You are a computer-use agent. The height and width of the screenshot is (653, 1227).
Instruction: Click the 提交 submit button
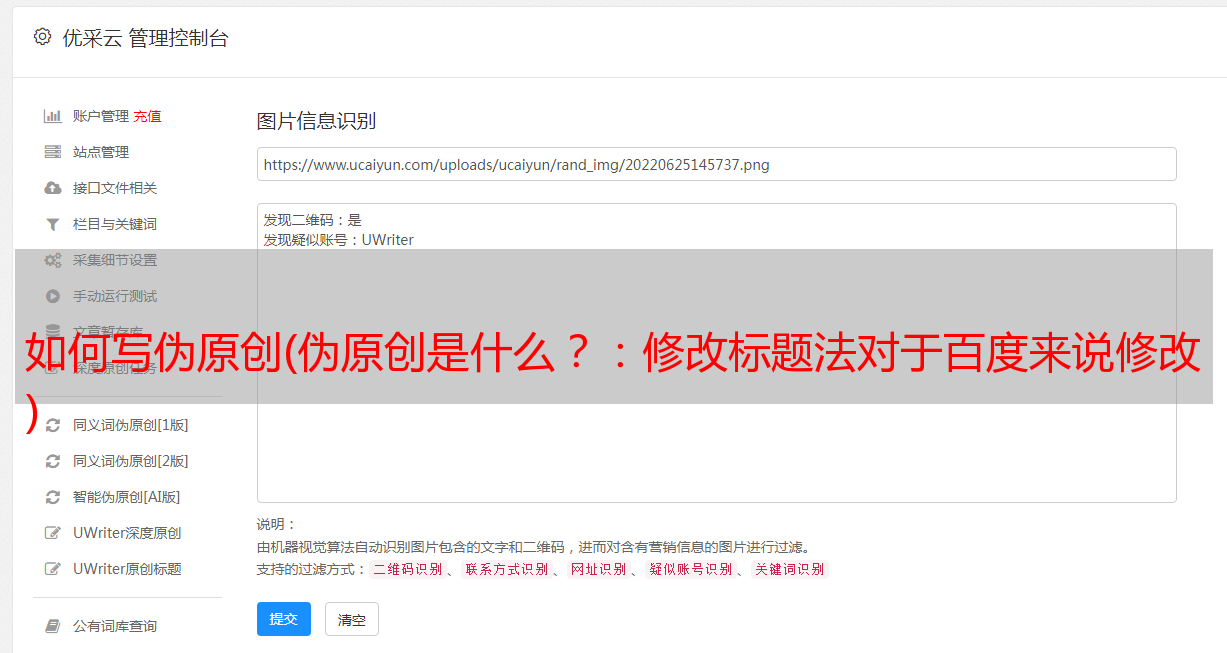pos(284,619)
